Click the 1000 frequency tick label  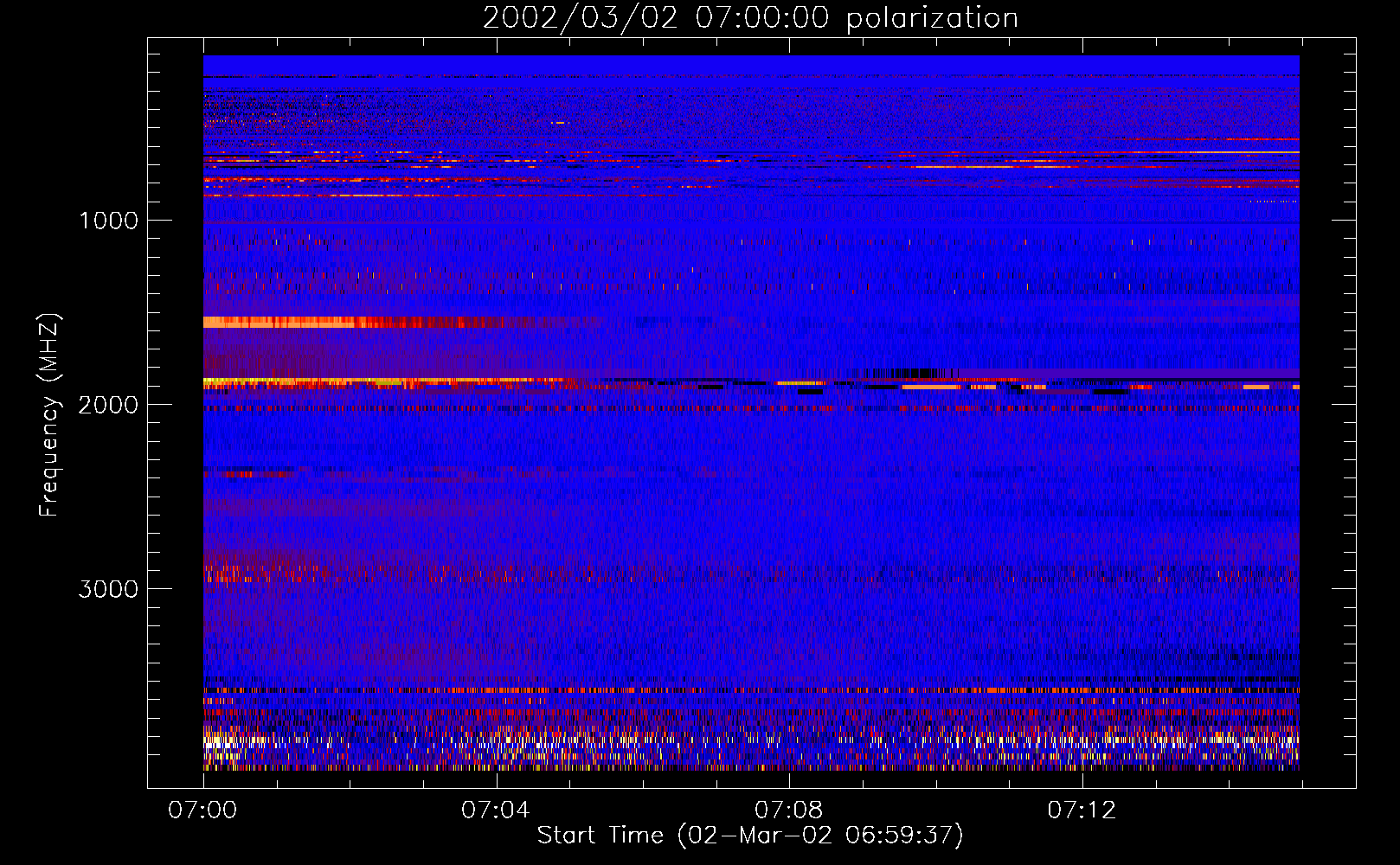(x=109, y=221)
